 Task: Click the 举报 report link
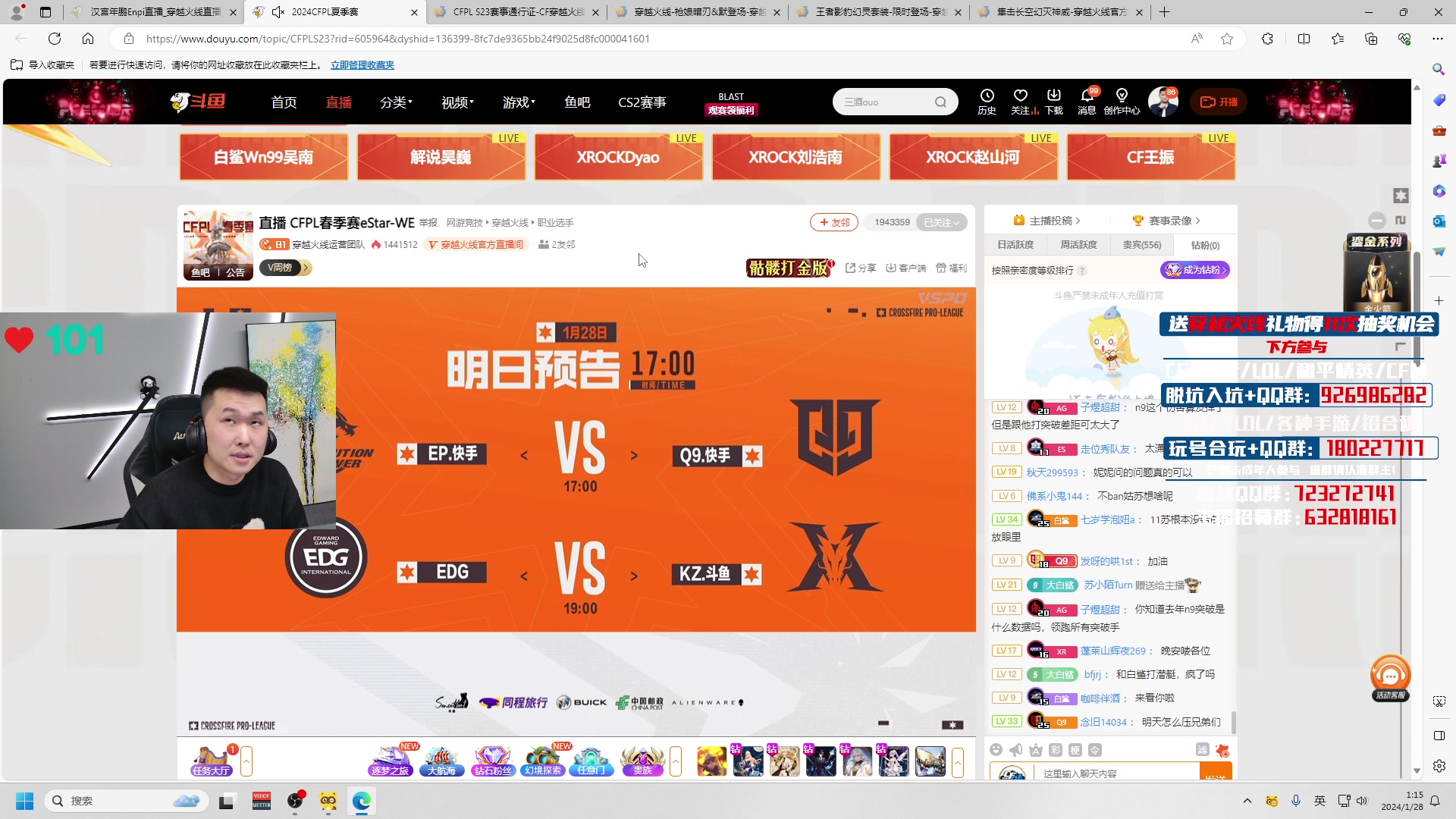[x=428, y=223]
